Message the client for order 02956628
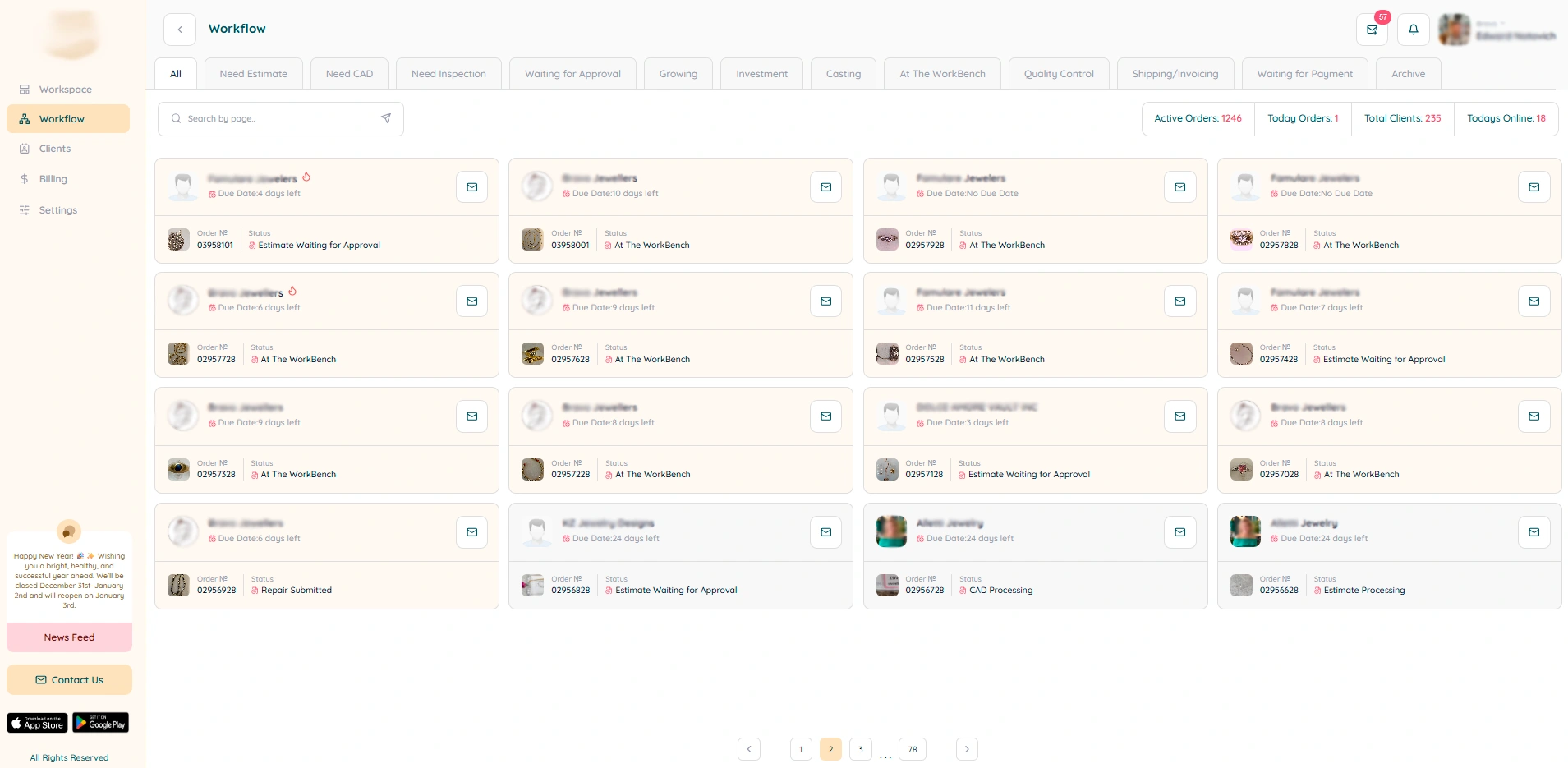The image size is (1568, 768). pos(1534,532)
